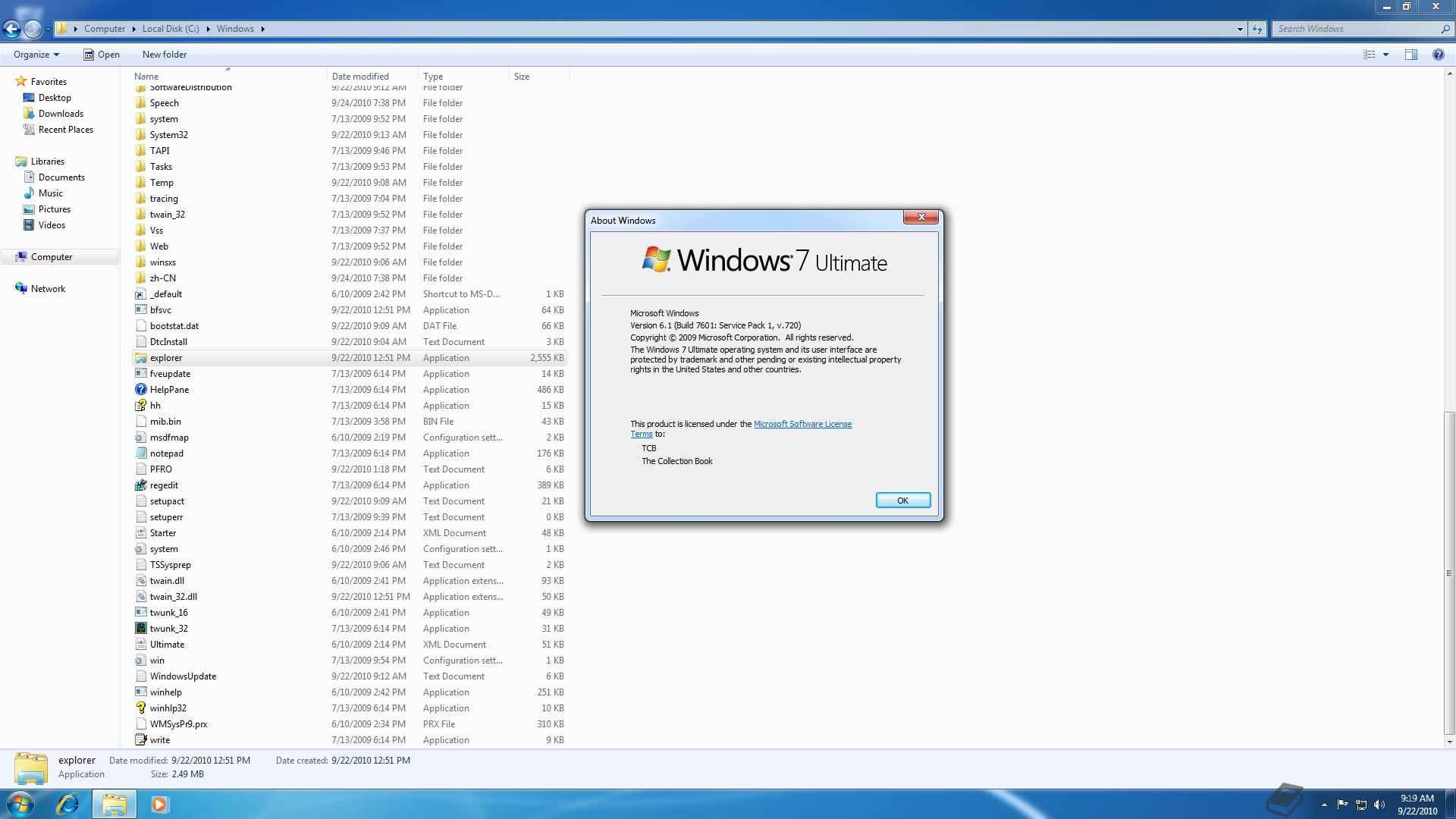Screen dimensions: 1456x819
Task: Sort by Name column header
Action: tap(228, 77)
